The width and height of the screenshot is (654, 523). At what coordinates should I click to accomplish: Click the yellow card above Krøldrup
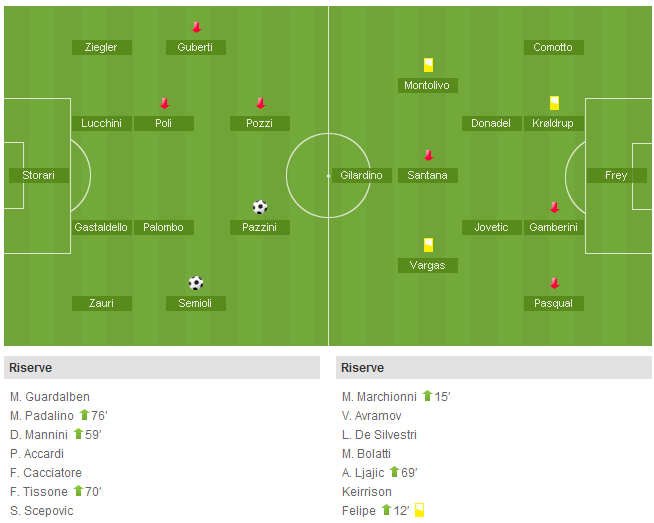(x=554, y=103)
